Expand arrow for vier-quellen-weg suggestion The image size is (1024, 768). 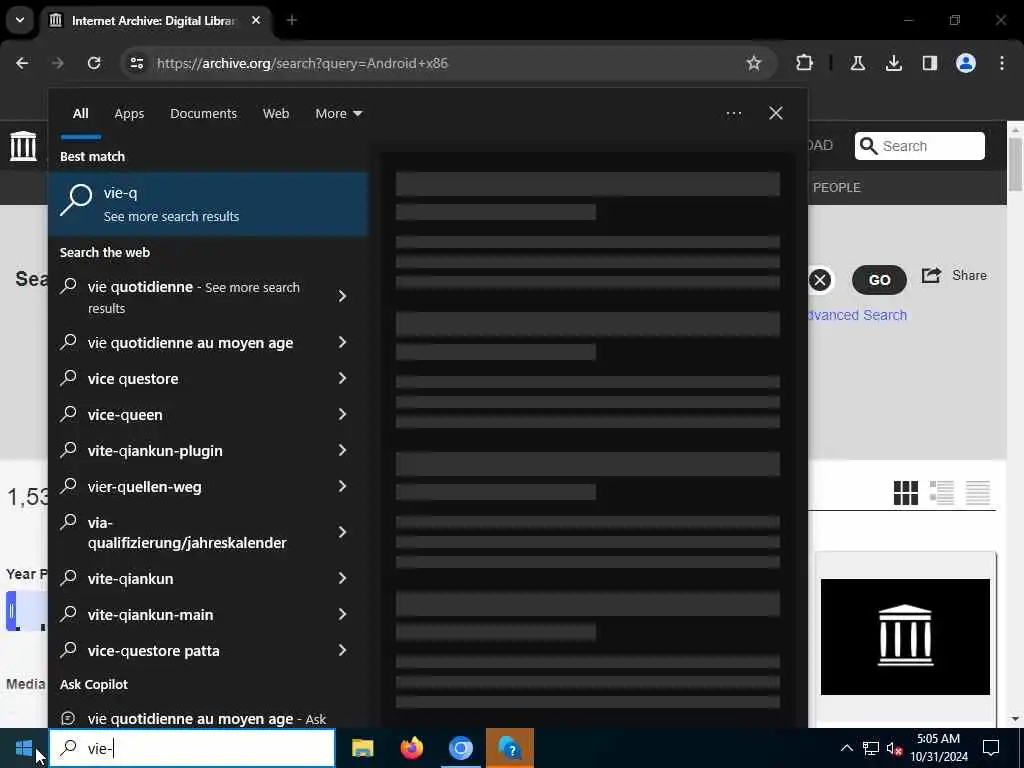[342, 486]
